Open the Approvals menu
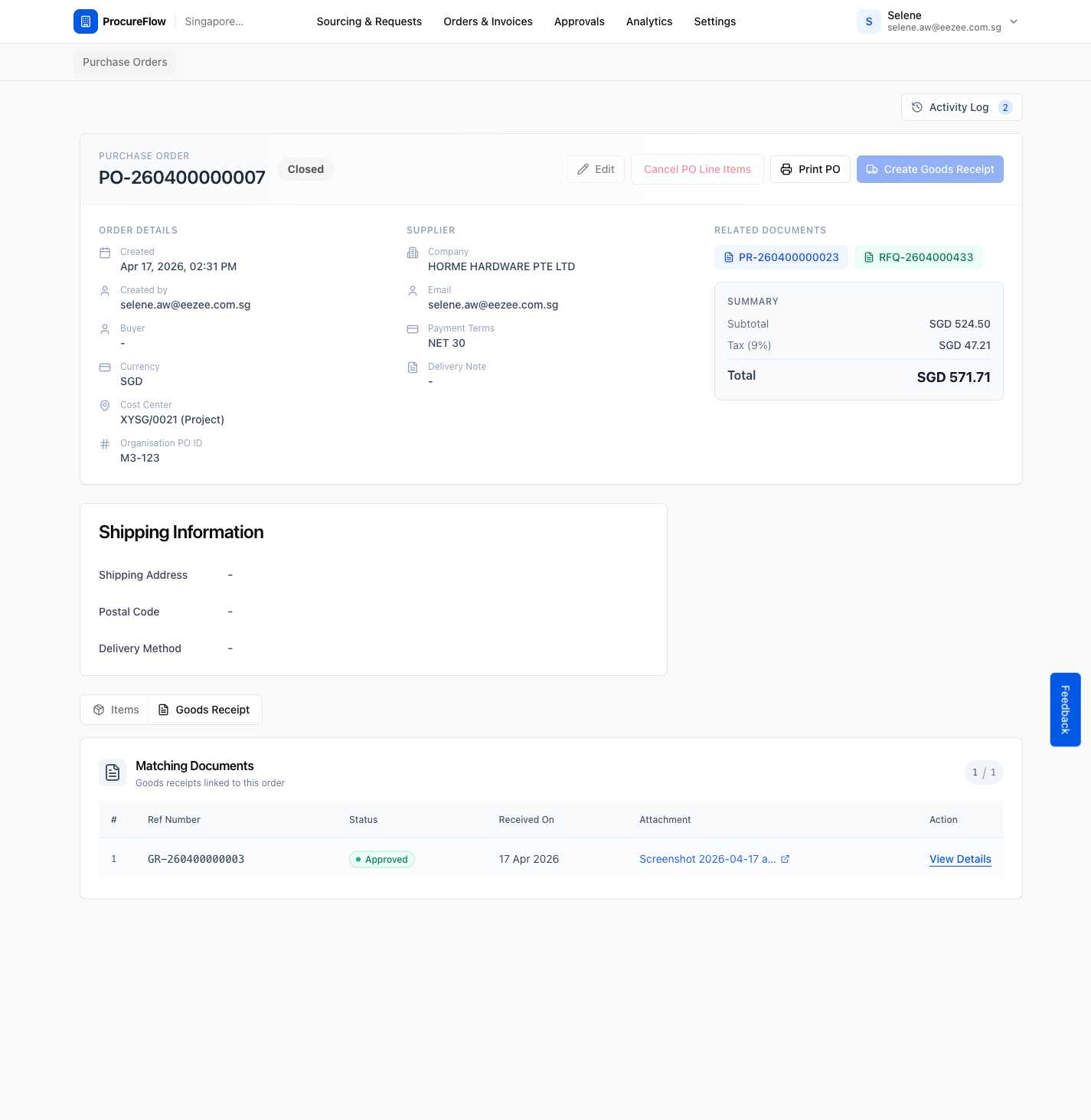The height and width of the screenshot is (1120, 1091). [580, 21]
